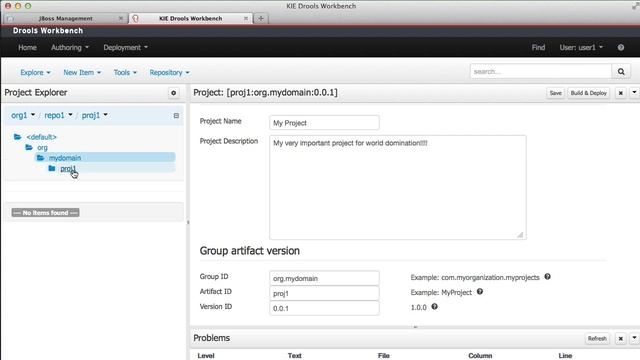
Task: Click the Artifact ID input field
Action: [x=324, y=293]
